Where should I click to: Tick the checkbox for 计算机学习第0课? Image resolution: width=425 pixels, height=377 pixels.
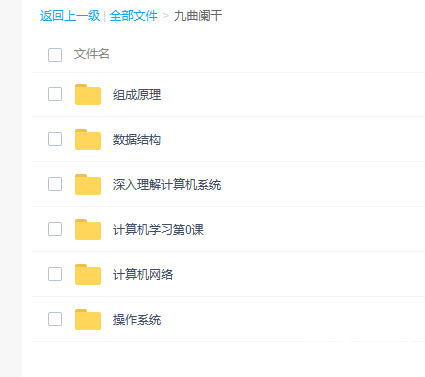pyautogui.click(x=55, y=229)
